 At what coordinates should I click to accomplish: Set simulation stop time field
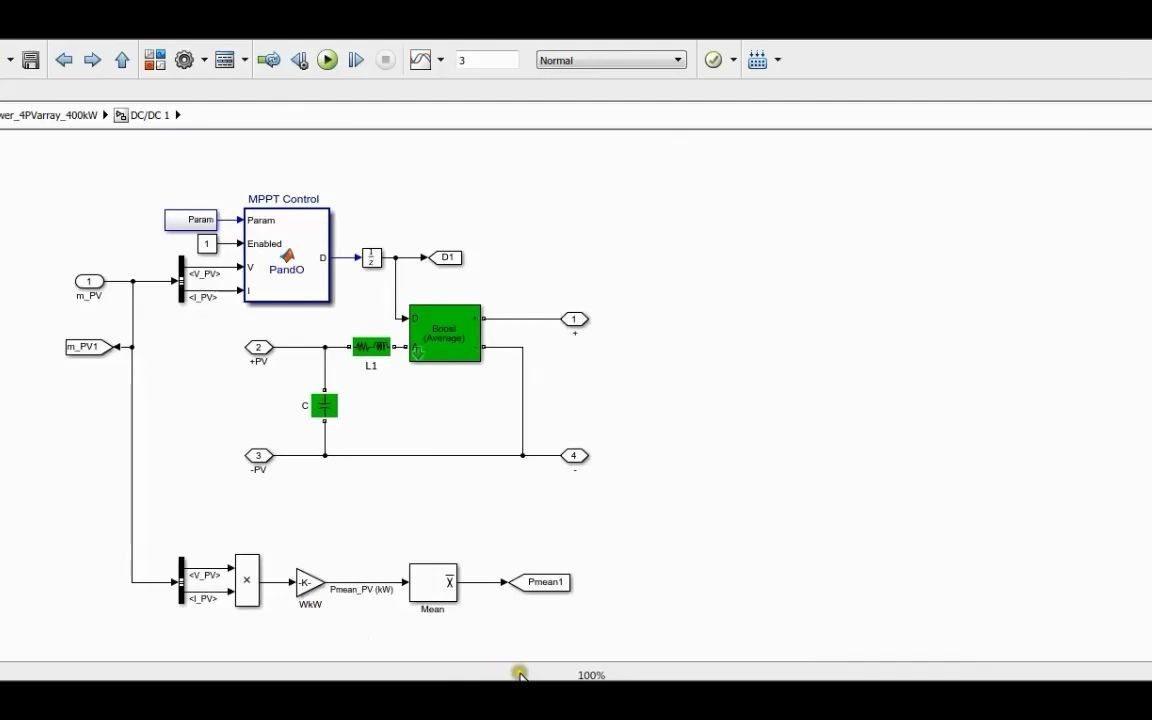coord(487,60)
